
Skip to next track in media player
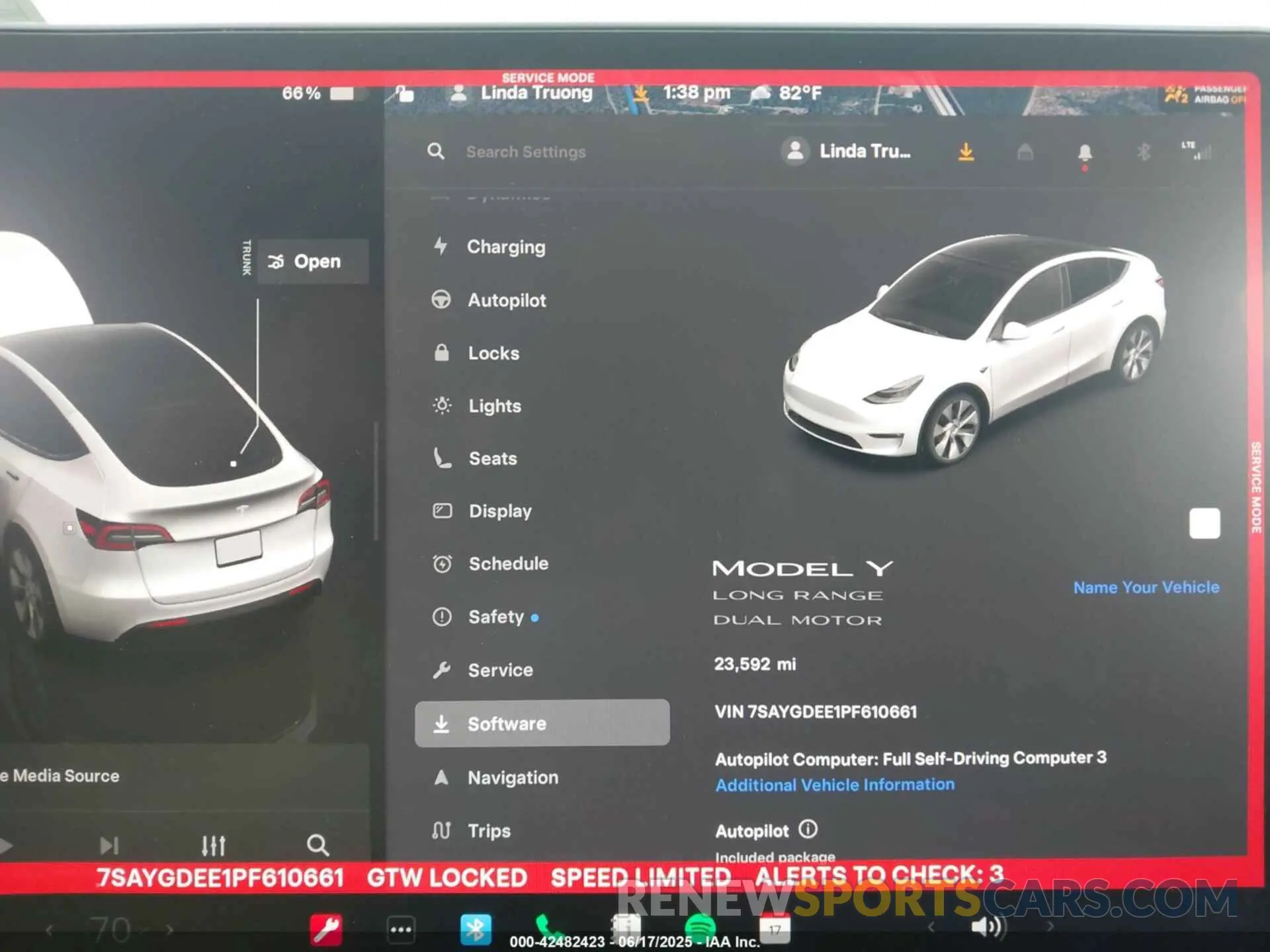coord(109,845)
